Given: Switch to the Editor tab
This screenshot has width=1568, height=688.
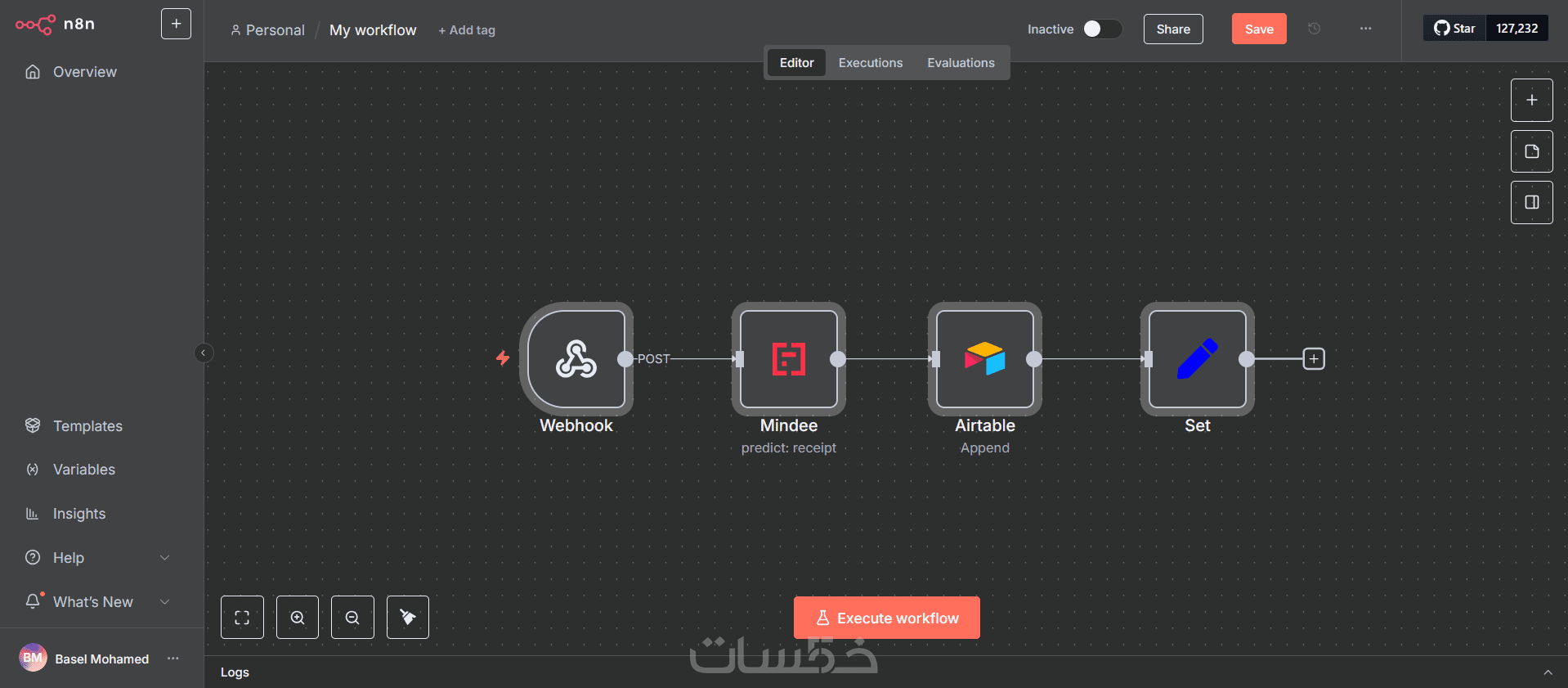Looking at the screenshot, I should pos(796,63).
